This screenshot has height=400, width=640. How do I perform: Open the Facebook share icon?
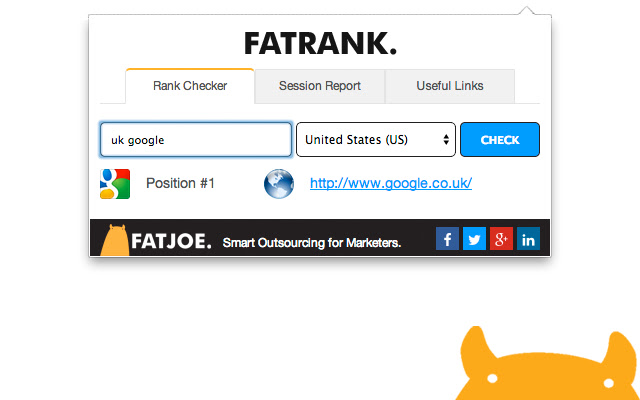[x=447, y=239]
